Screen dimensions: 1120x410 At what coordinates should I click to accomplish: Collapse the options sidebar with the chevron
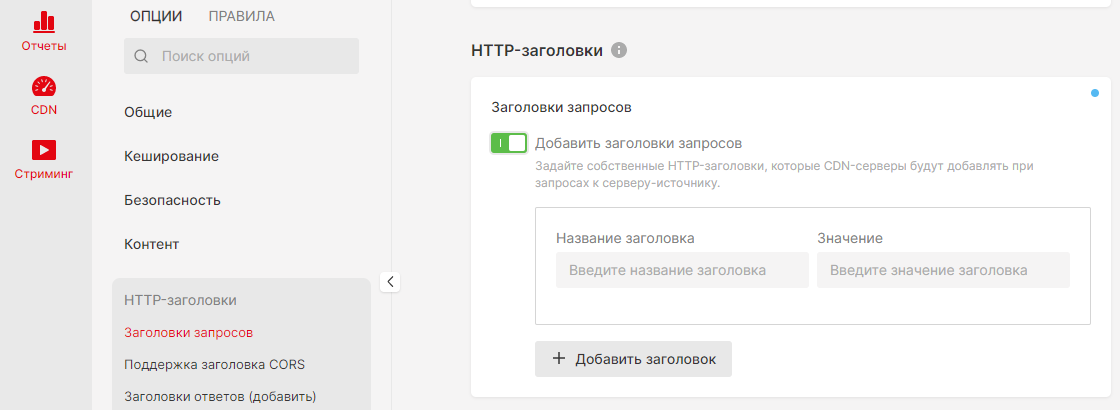(391, 282)
